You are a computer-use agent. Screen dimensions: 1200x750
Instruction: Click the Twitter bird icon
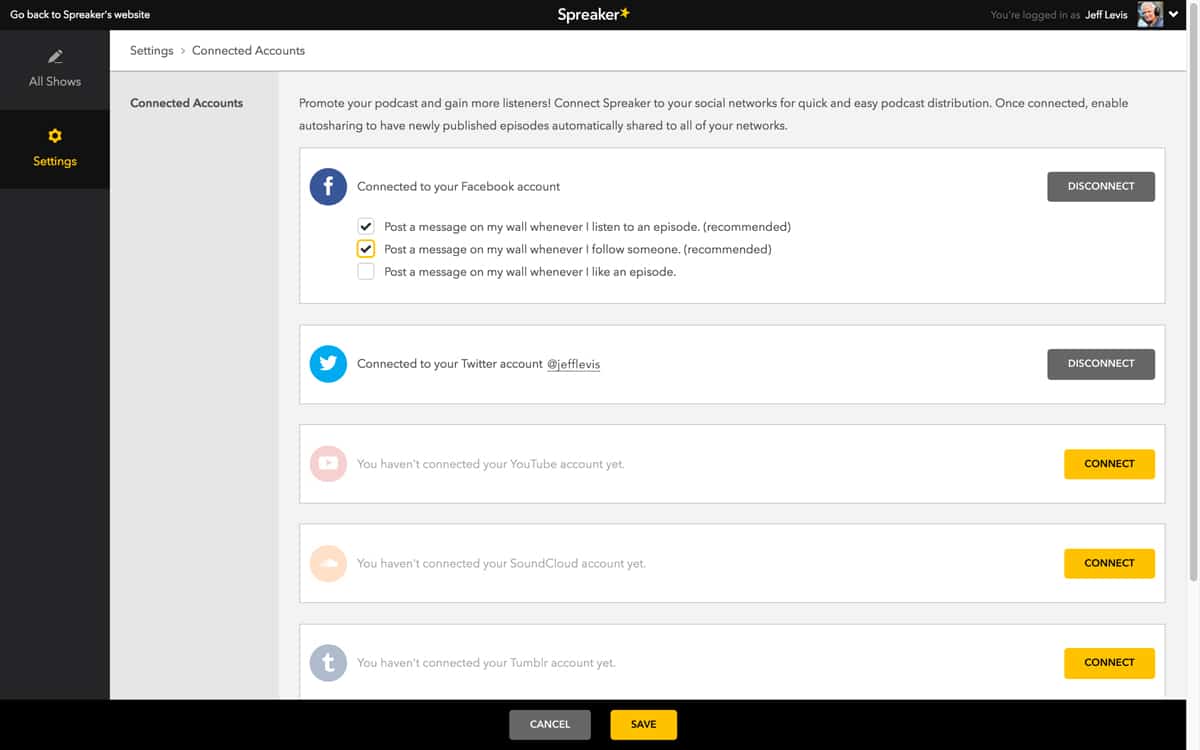(328, 363)
